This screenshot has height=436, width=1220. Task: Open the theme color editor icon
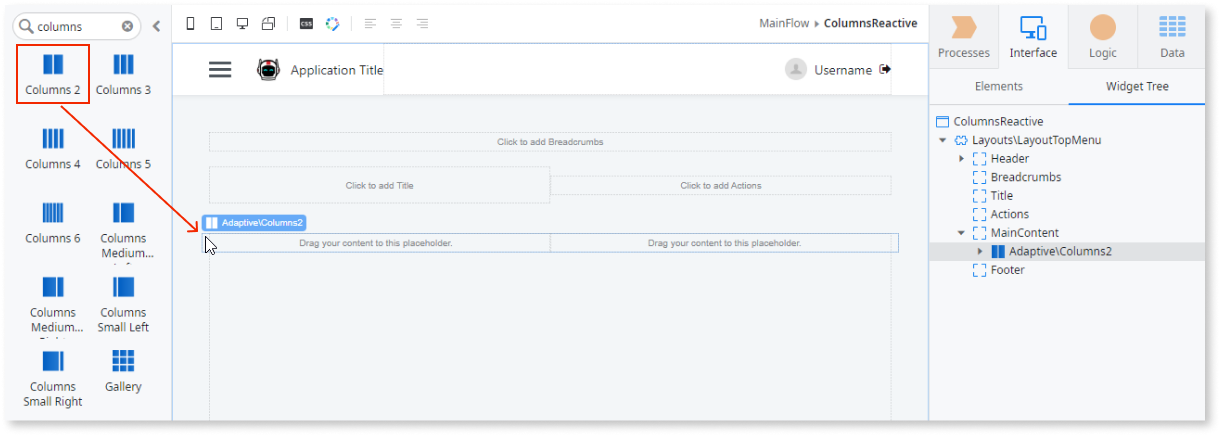(x=332, y=23)
